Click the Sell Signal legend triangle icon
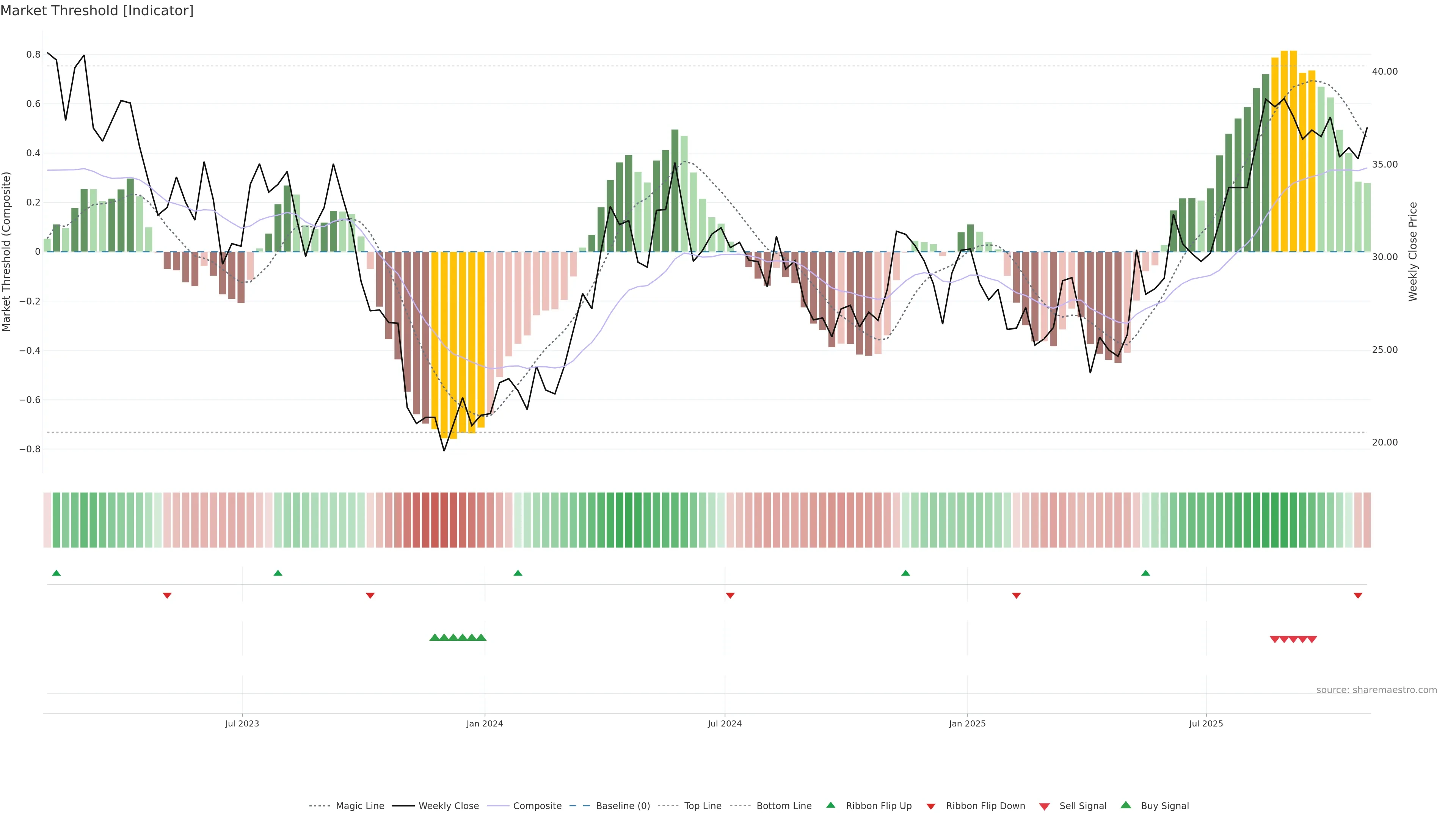Screen dimensions: 1456x819 [1045, 806]
